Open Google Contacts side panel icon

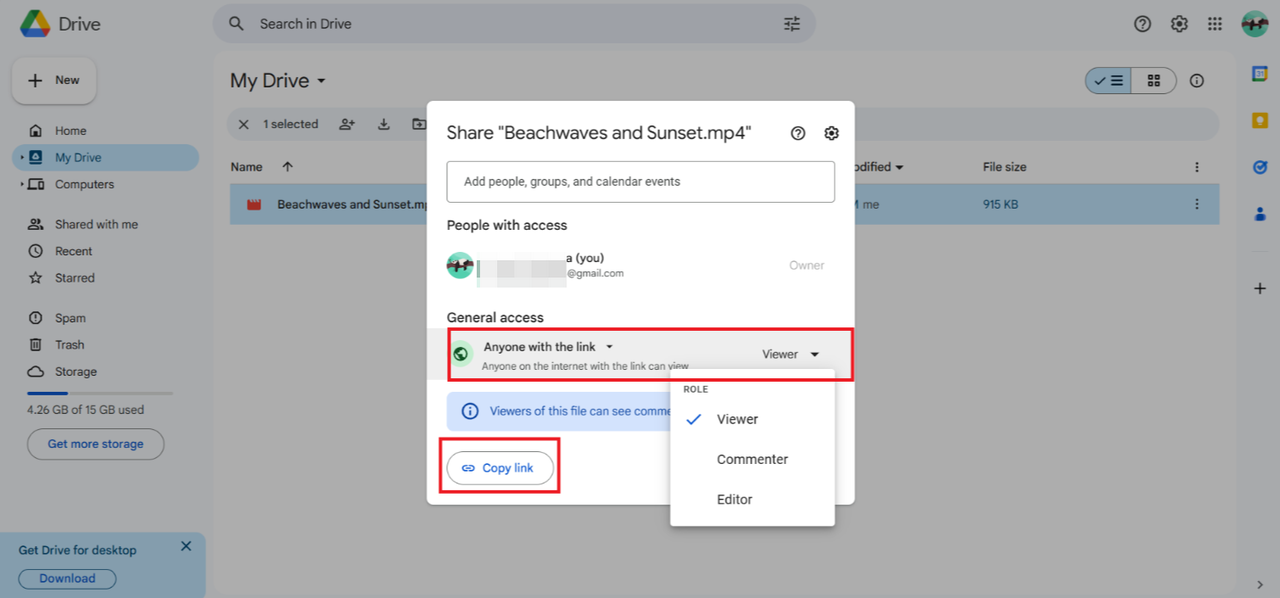point(1260,213)
